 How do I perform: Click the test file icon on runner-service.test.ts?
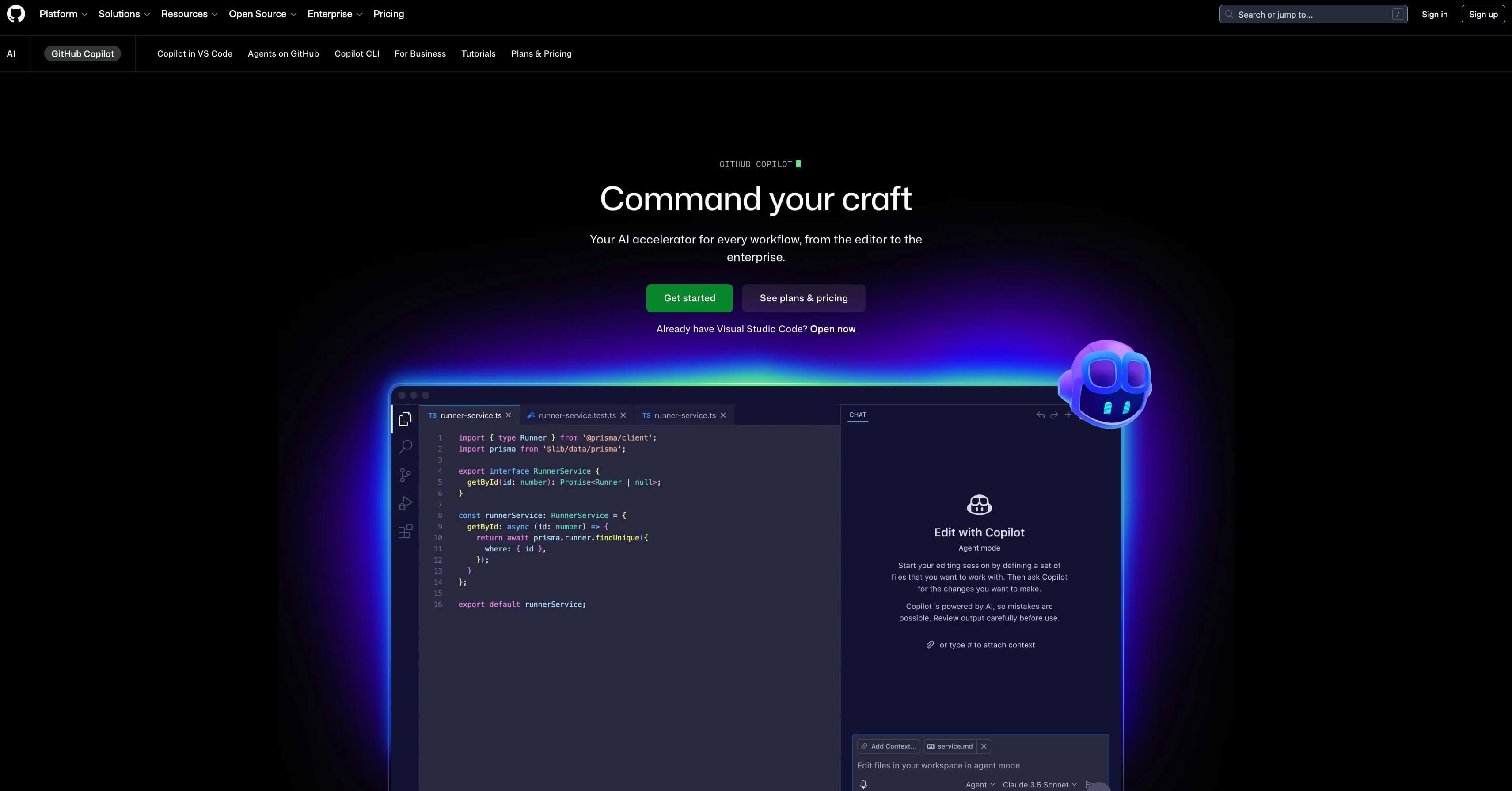click(x=531, y=415)
